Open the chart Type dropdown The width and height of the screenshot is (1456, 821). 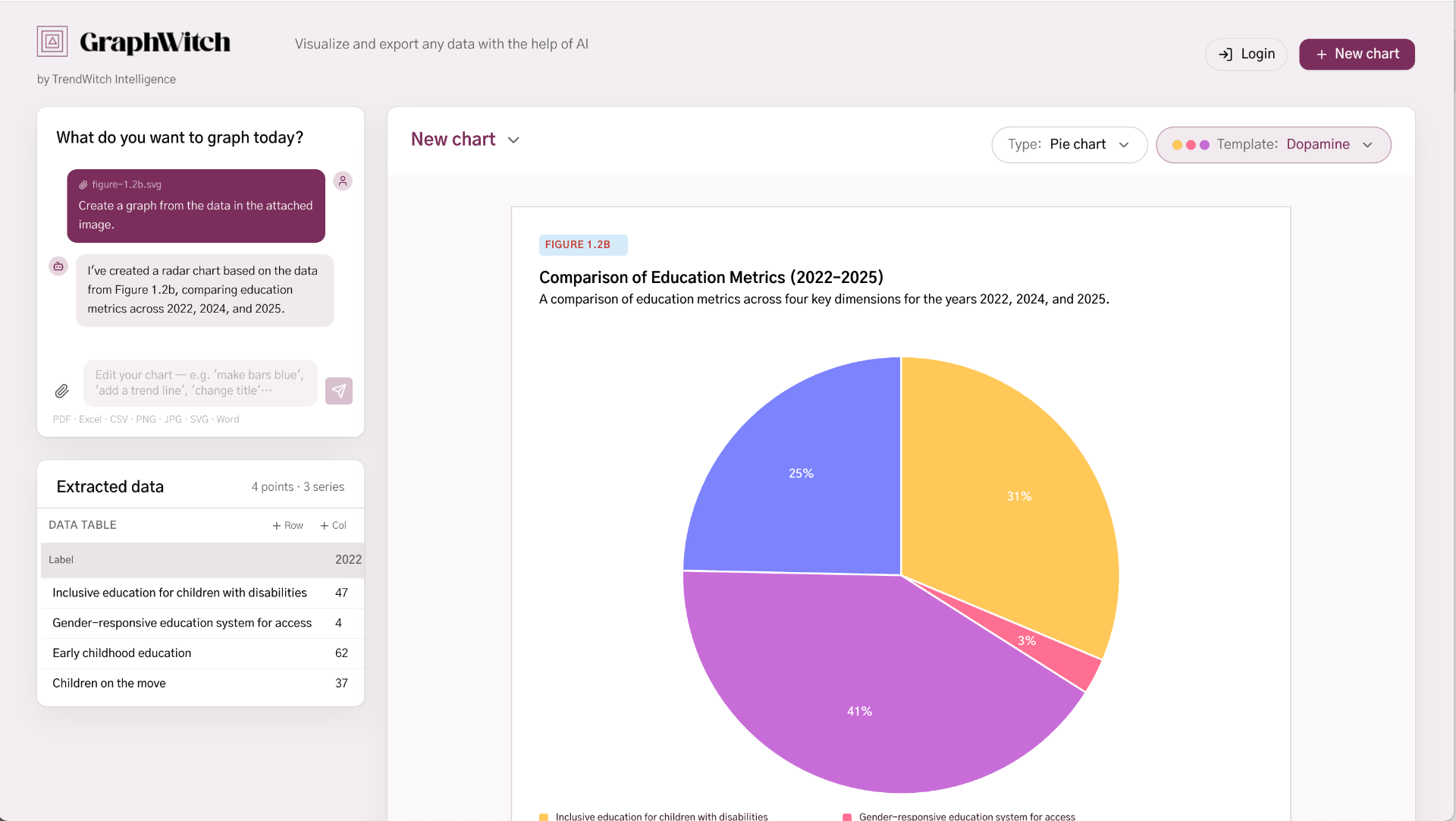pyautogui.click(x=1069, y=144)
